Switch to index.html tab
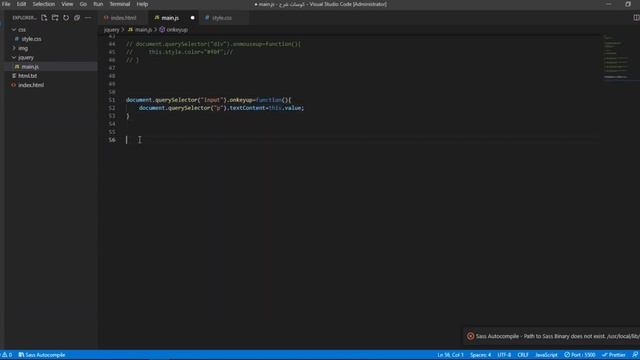This screenshot has height=360, width=640. tap(123, 18)
